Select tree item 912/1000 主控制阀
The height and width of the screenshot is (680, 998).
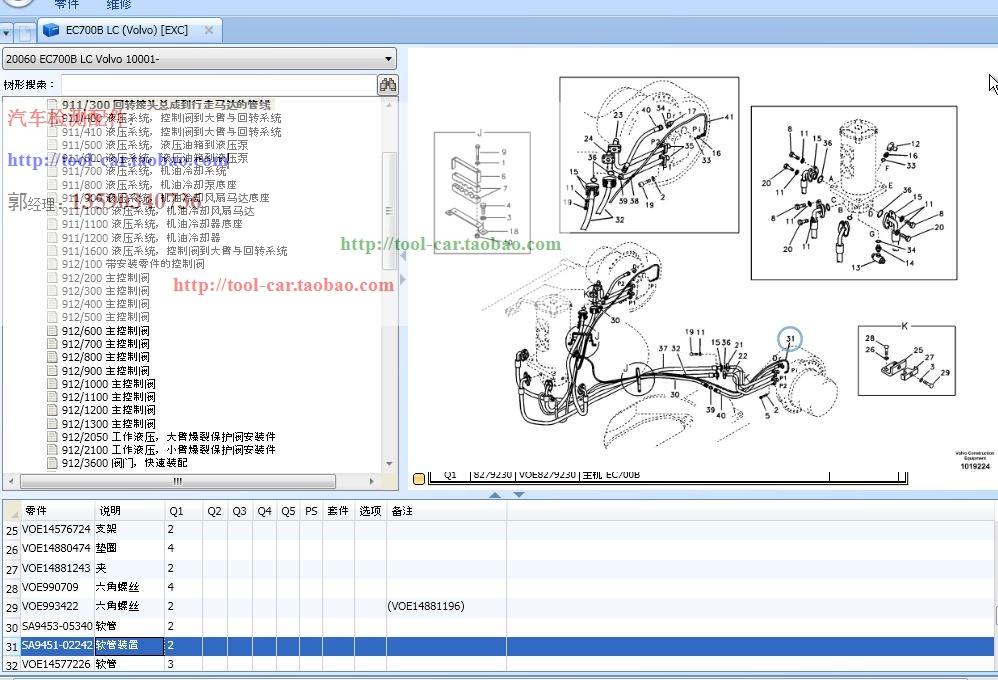pyautogui.click(x=108, y=384)
